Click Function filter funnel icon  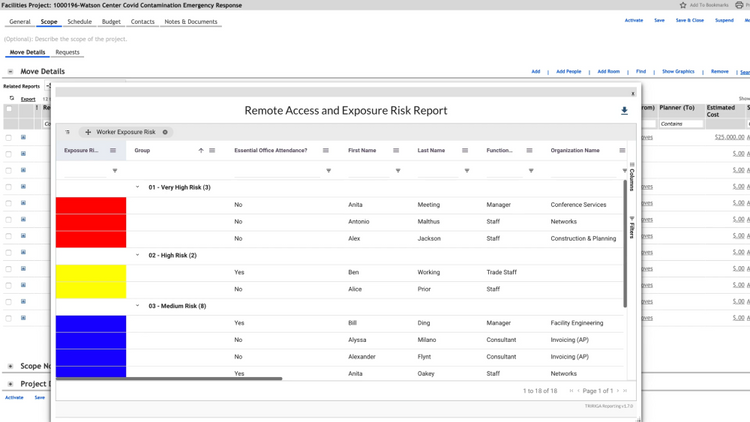[531, 170]
